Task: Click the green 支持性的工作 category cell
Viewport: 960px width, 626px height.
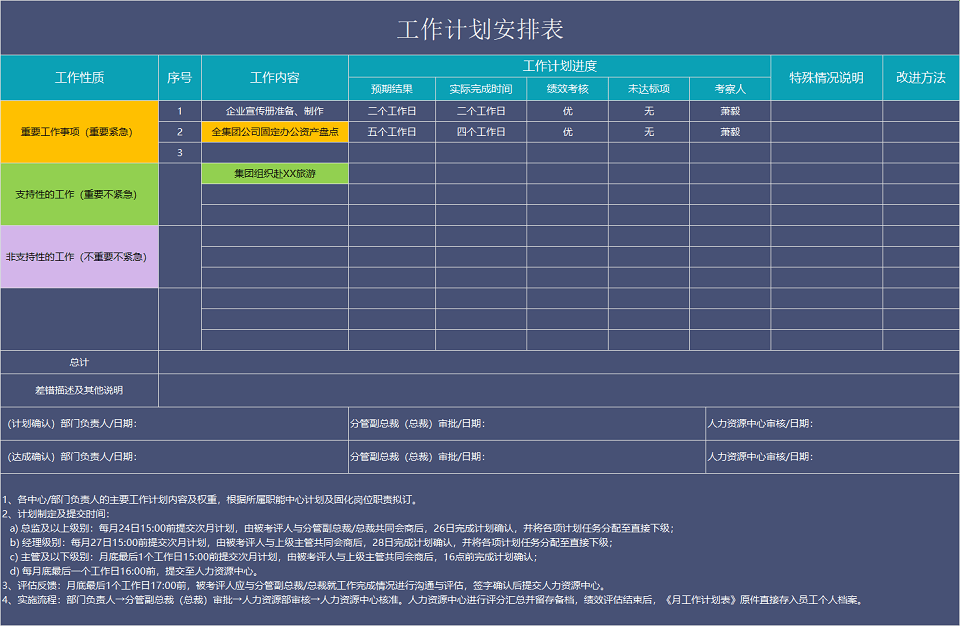Action: click(x=79, y=194)
